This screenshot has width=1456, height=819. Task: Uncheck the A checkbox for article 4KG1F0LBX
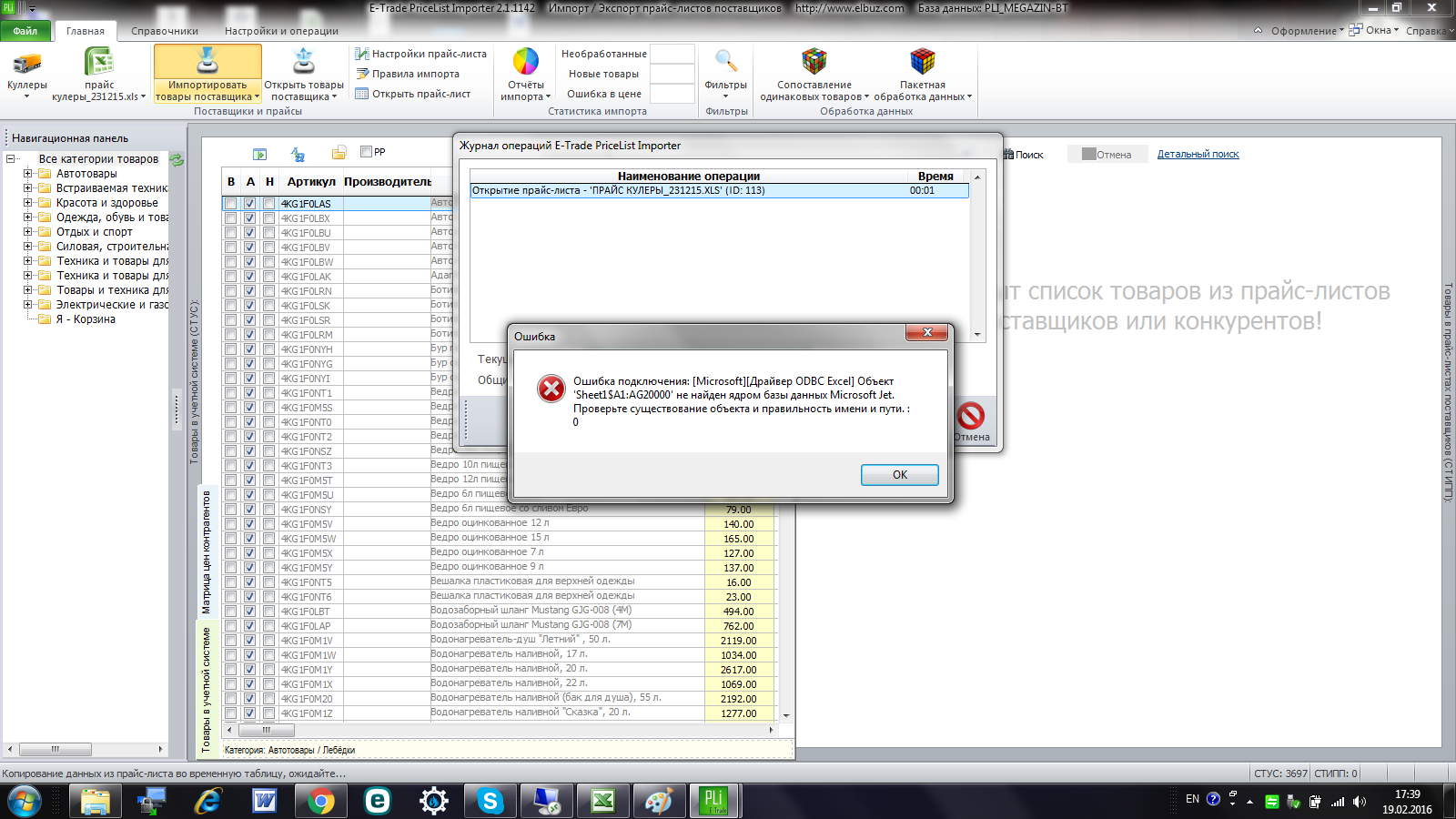point(250,218)
